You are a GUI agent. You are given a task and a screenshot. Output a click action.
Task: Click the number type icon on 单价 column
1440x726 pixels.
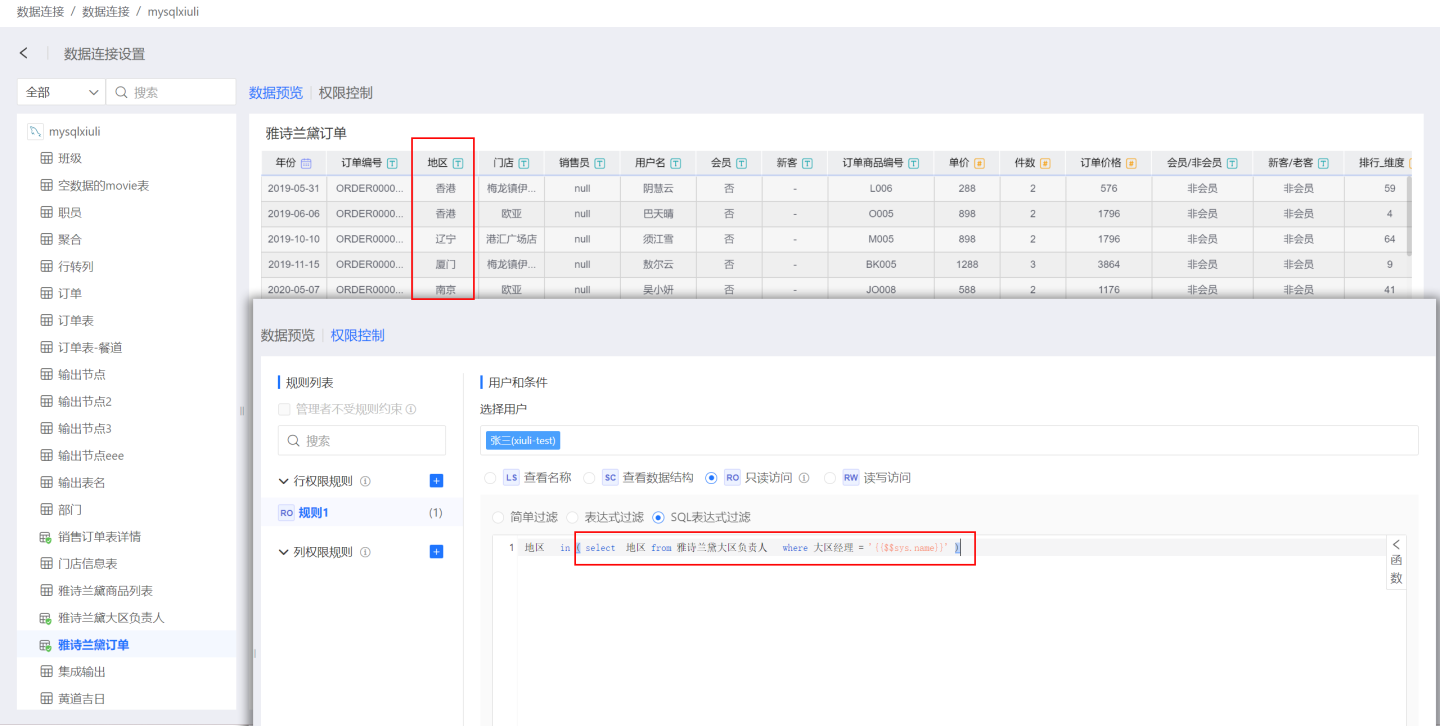pos(979,163)
